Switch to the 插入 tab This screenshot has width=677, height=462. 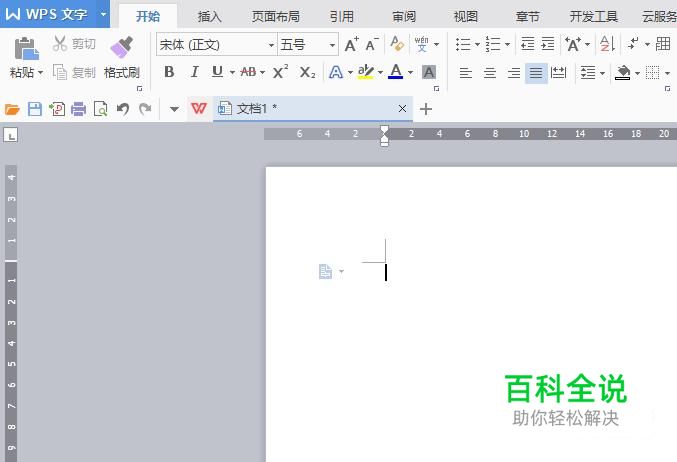[x=209, y=16]
